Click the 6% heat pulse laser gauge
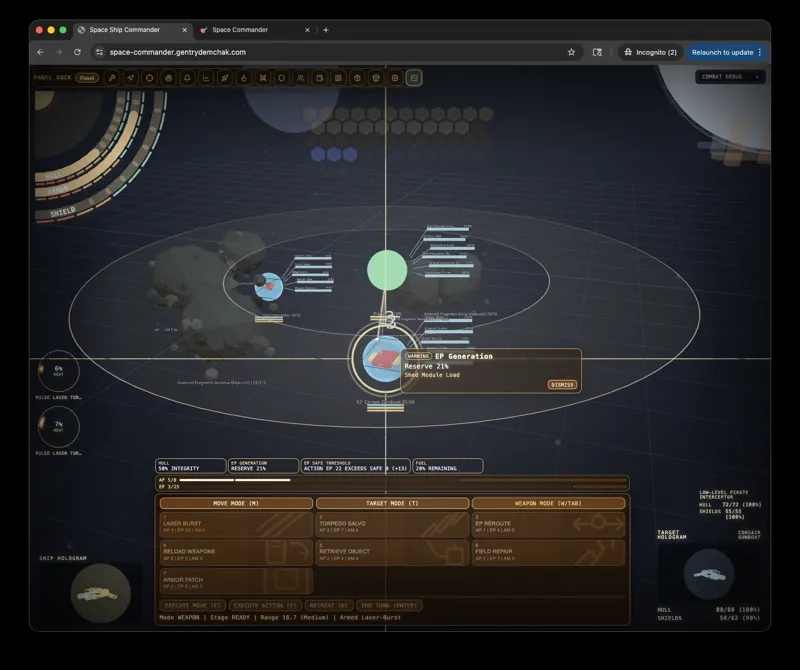Viewport: 800px width, 670px height. pos(59,370)
